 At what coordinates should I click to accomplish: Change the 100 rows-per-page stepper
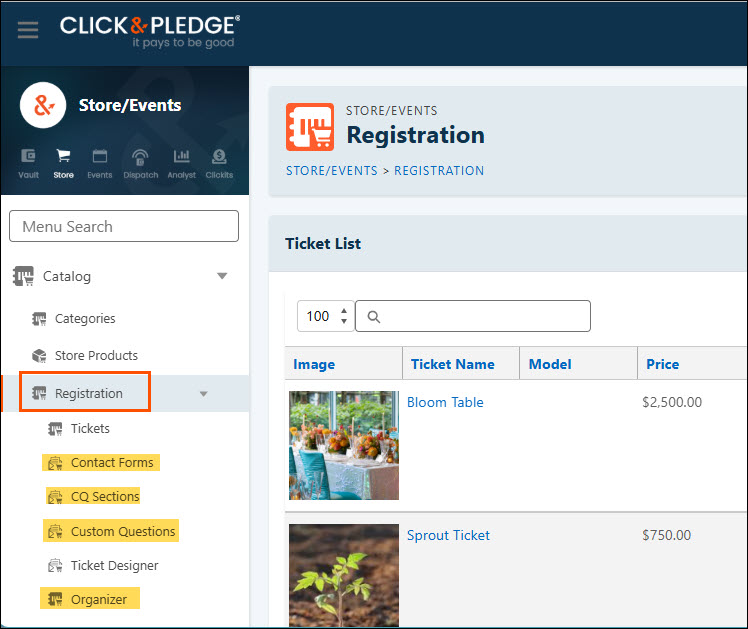click(x=325, y=316)
